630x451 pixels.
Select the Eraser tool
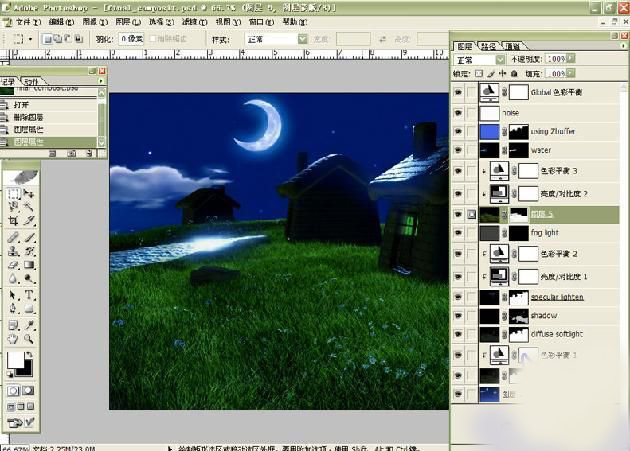tap(13, 265)
